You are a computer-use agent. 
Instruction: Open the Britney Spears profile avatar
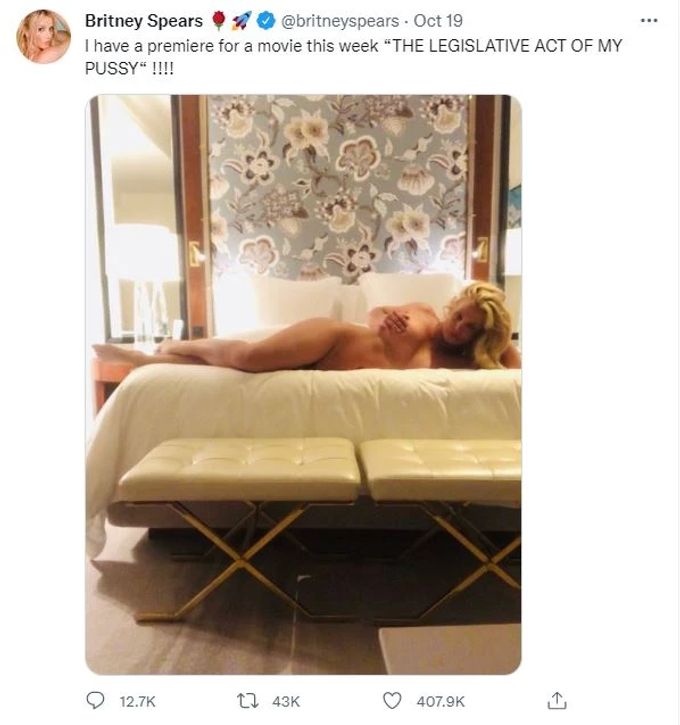[x=43, y=36]
